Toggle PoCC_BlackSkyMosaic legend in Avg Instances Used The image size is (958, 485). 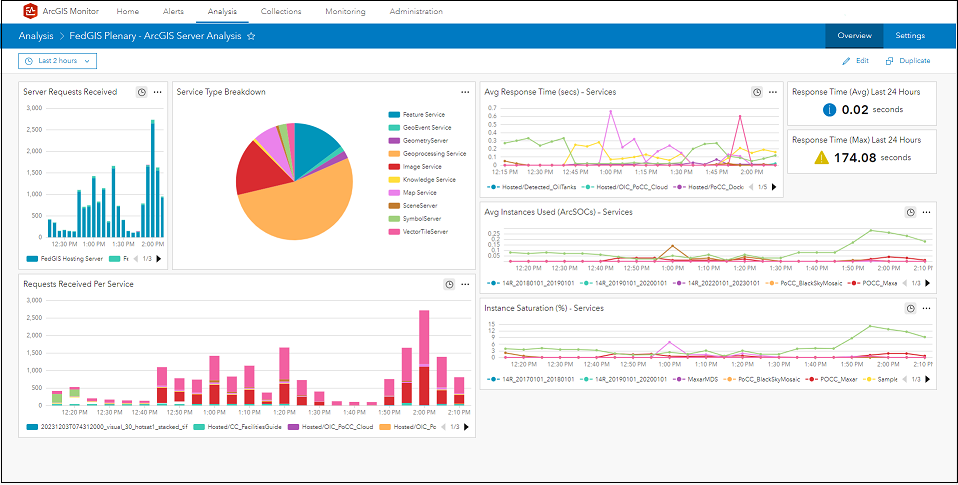click(x=802, y=283)
